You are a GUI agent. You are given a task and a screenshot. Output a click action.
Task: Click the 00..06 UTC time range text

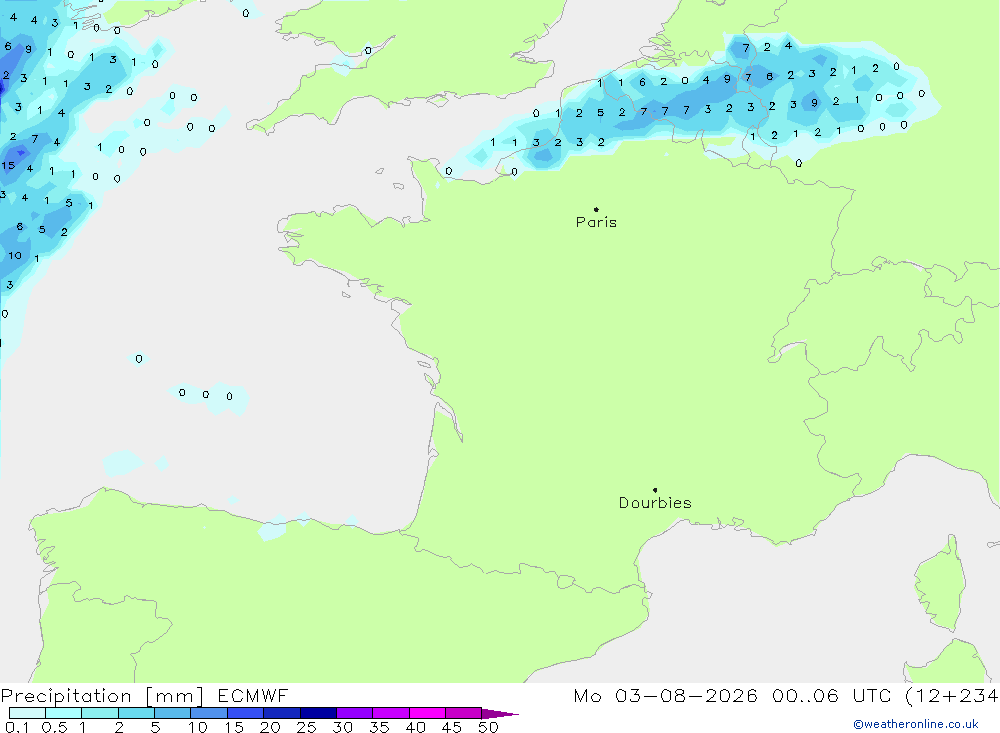click(831, 696)
